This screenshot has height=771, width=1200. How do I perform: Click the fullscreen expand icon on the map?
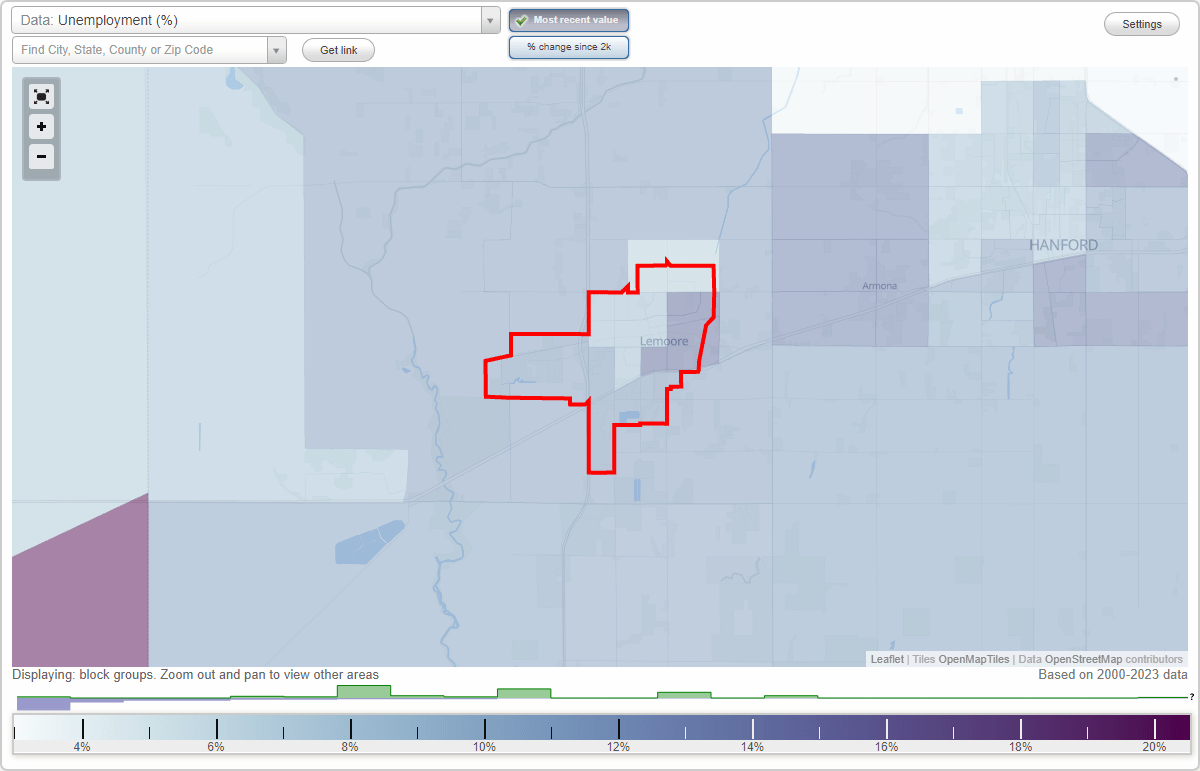(41, 96)
